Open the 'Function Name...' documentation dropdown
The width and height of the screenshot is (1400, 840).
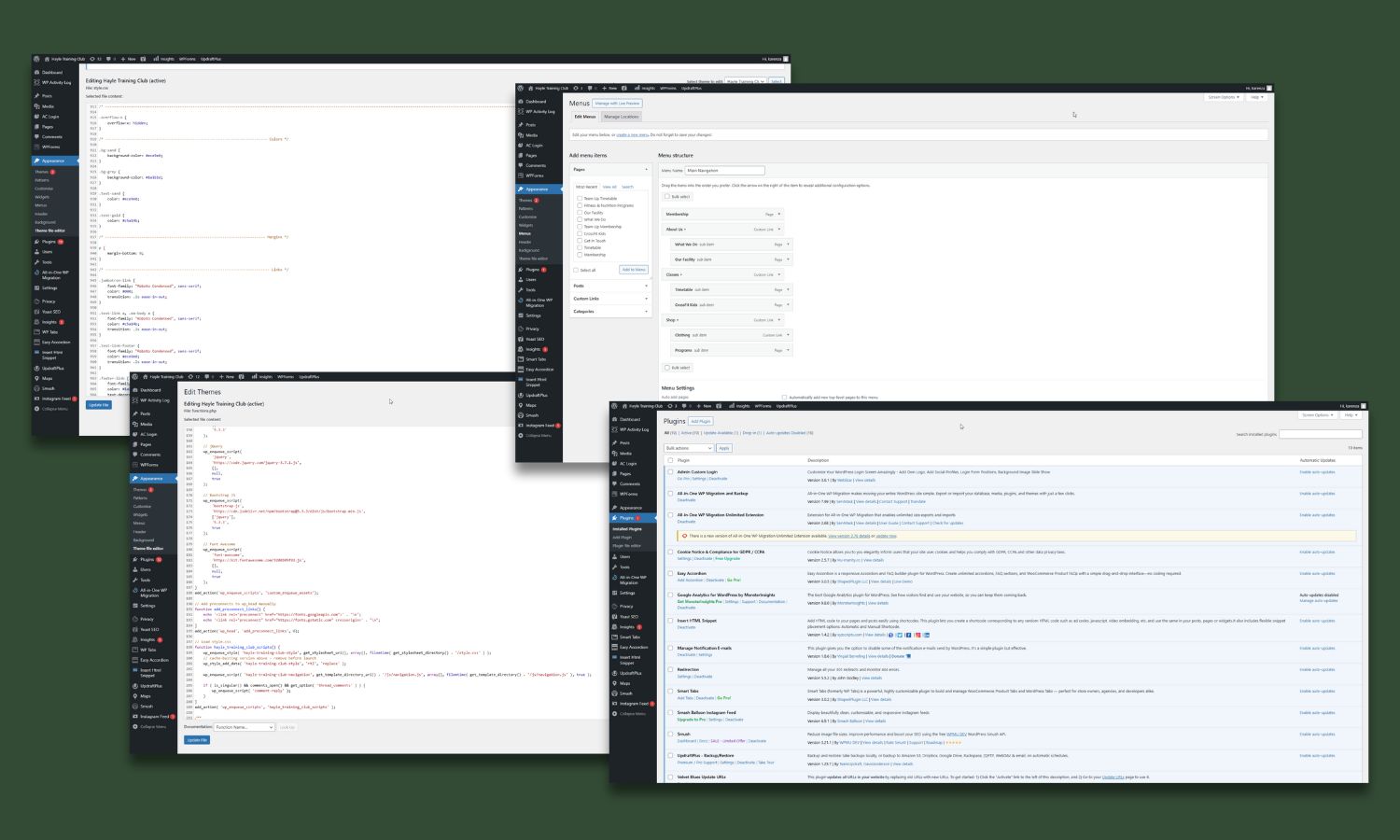point(244,727)
